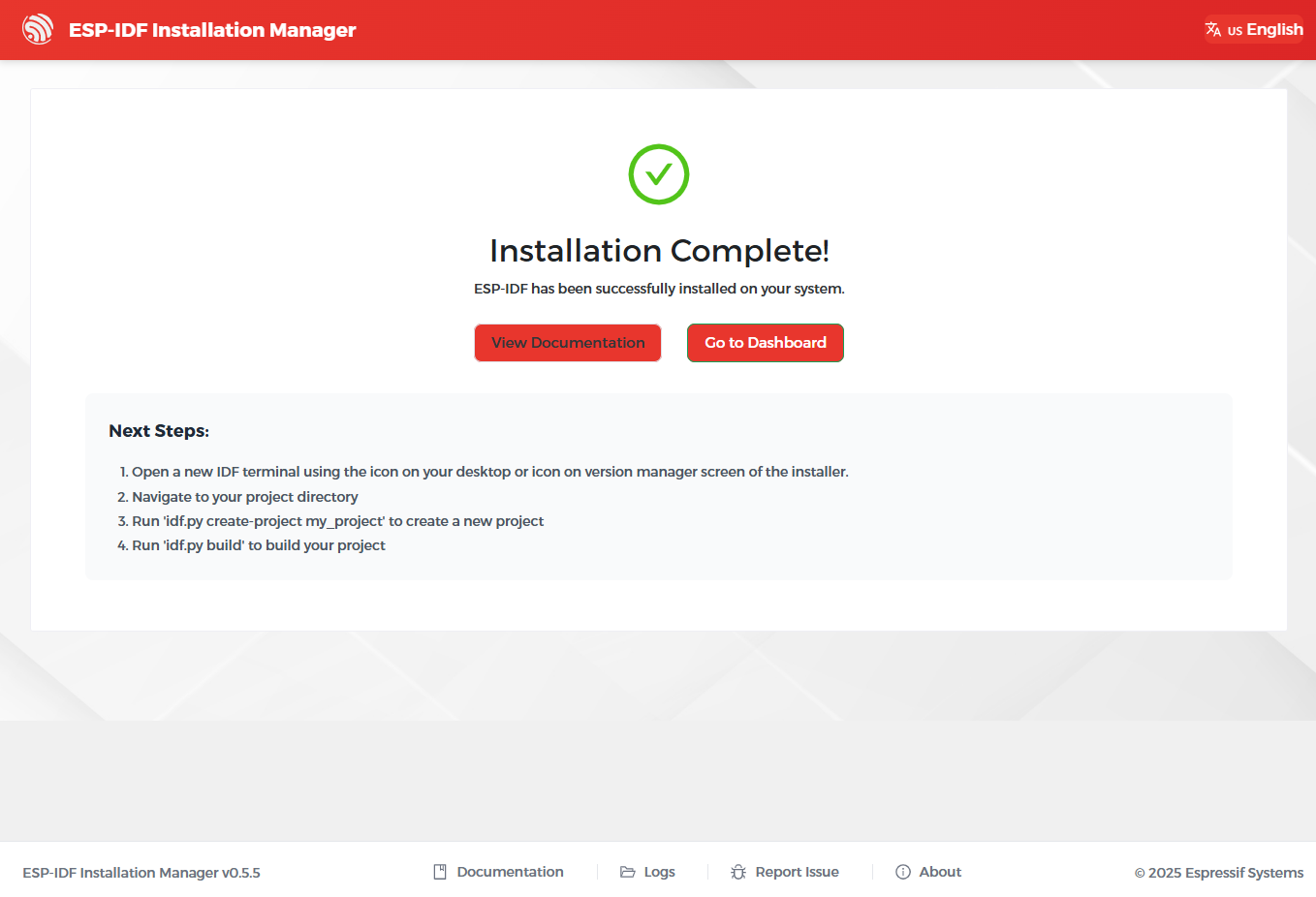
Task: Click Report Issue in the footer
Action: (798, 871)
